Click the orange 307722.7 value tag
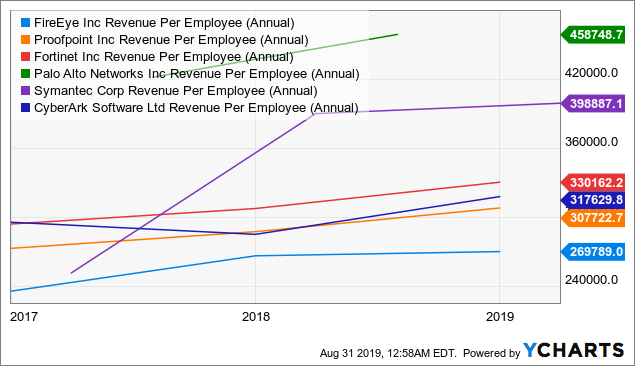The height and width of the screenshot is (366, 635). click(593, 218)
